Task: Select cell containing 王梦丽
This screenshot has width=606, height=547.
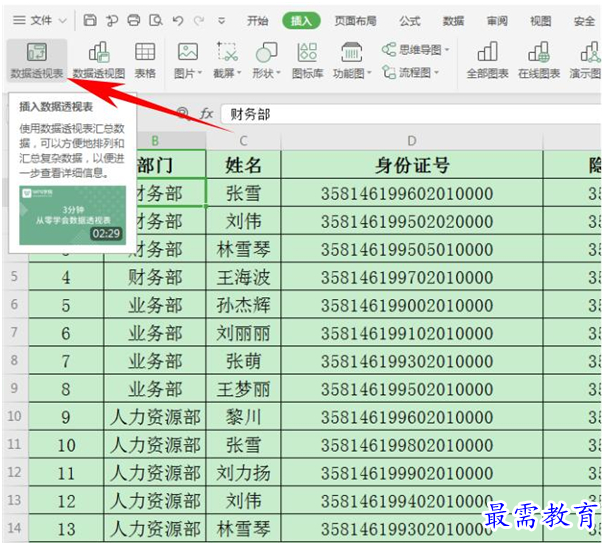Action: [x=243, y=389]
